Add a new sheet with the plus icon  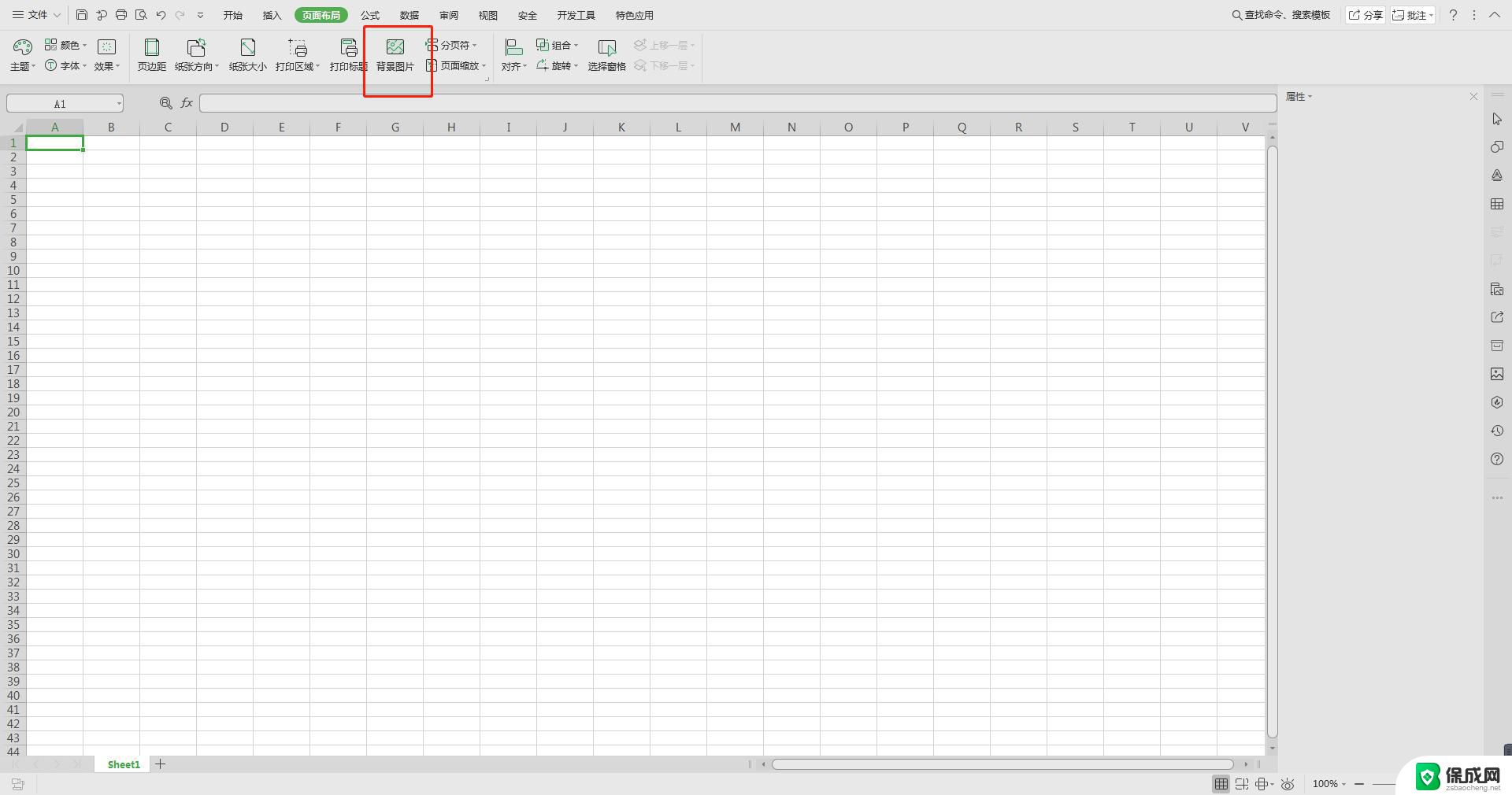pos(160,764)
